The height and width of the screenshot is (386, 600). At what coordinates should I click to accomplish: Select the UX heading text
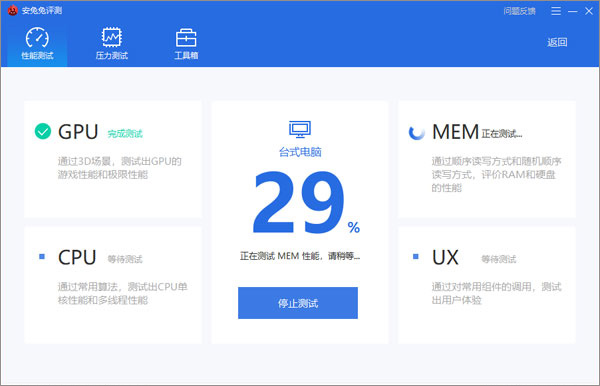pyautogui.click(x=445, y=257)
